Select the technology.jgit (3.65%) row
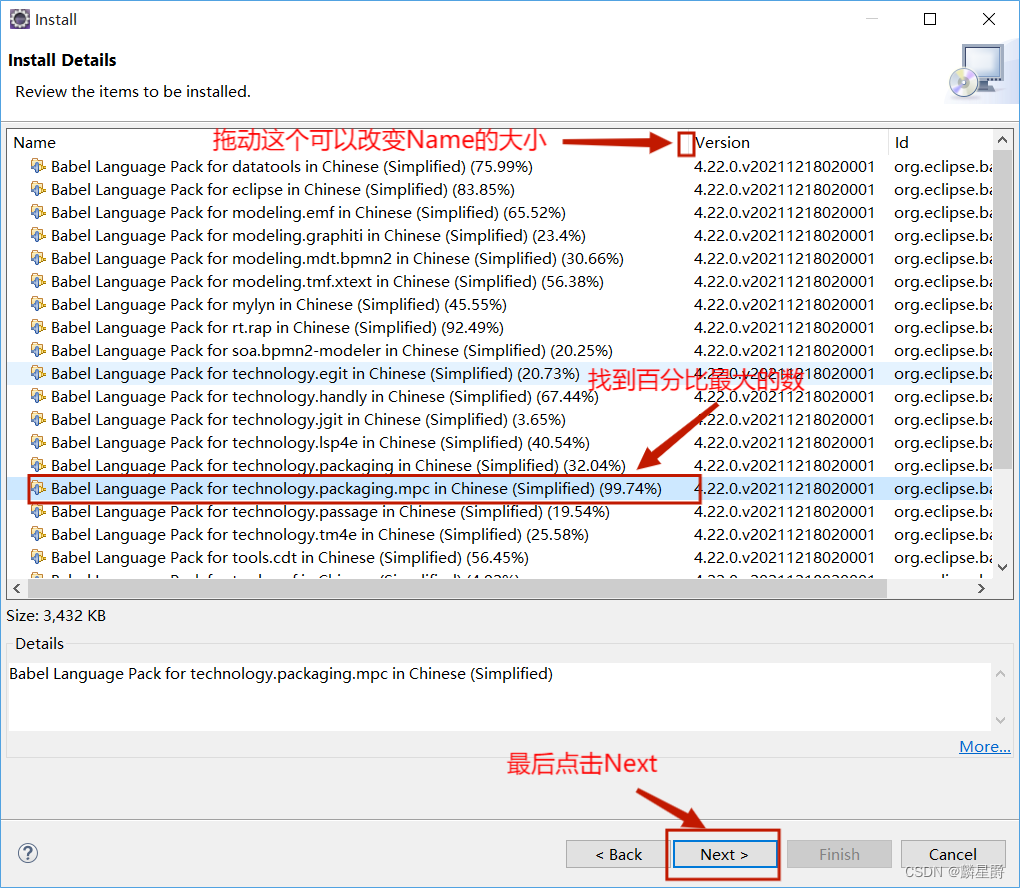Image resolution: width=1020 pixels, height=888 pixels. [x=500, y=419]
